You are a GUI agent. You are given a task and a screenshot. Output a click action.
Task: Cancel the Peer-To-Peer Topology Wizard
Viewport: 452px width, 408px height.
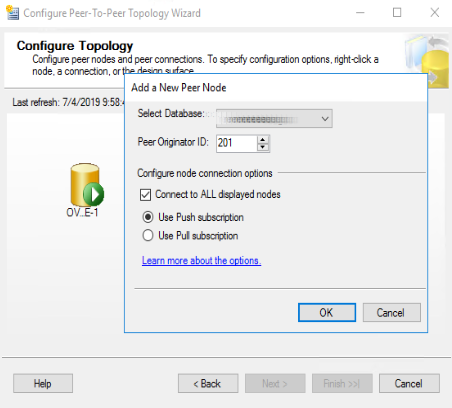(409, 383)
